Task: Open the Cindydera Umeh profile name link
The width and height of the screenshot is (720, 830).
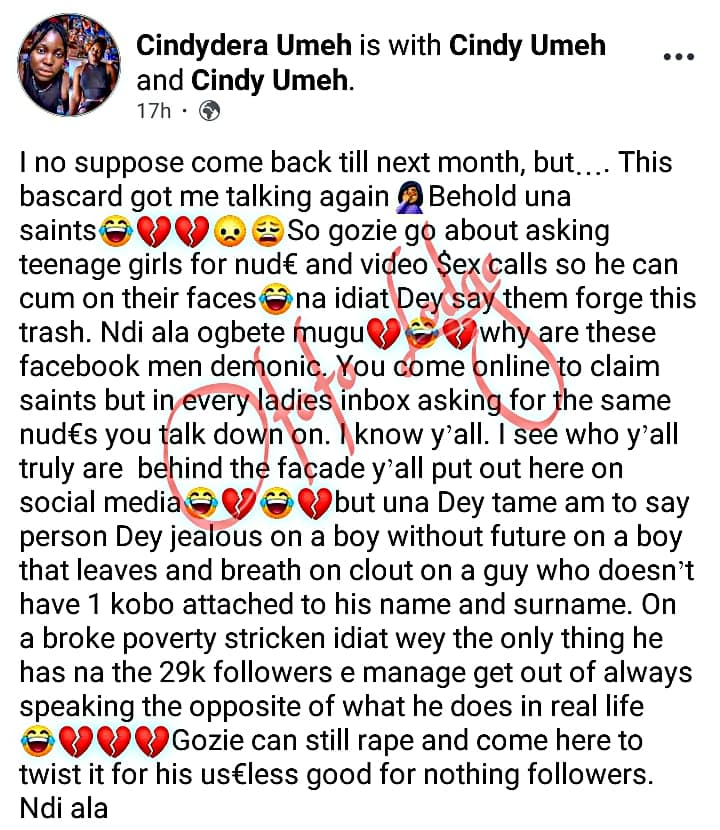Action: [244, 45]
